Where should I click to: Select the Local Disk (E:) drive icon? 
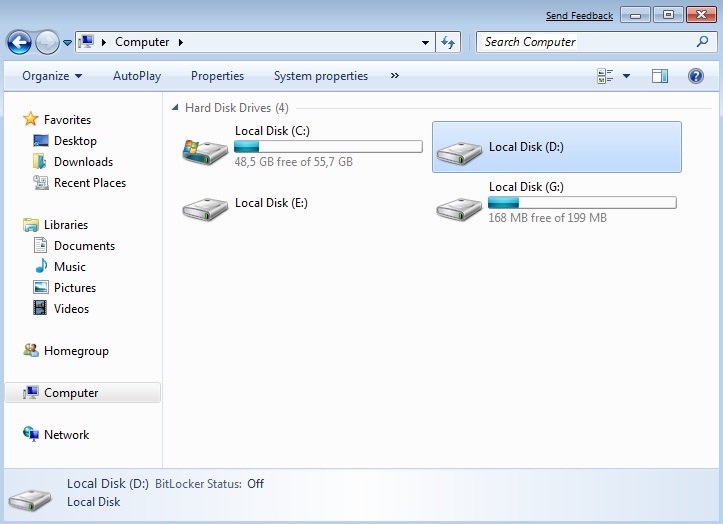pos(205,209)
